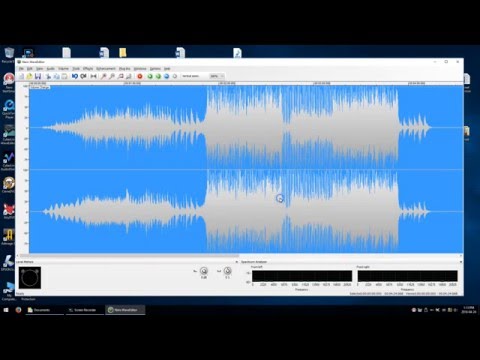This screenshot has width=480, height=360.
Task: Click Recycle Bin icon on desktop
Action: coord(9,54)
